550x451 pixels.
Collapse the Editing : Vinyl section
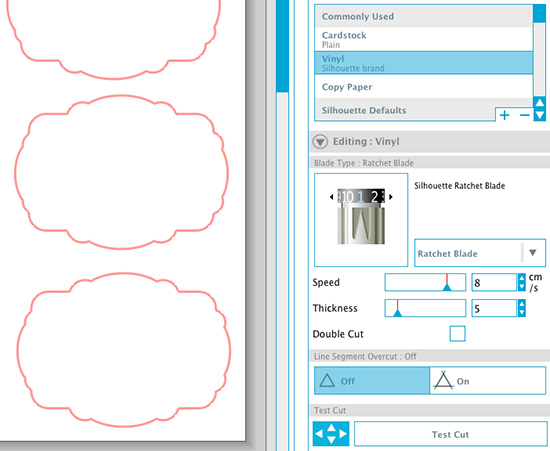click(x=320, y=142)
